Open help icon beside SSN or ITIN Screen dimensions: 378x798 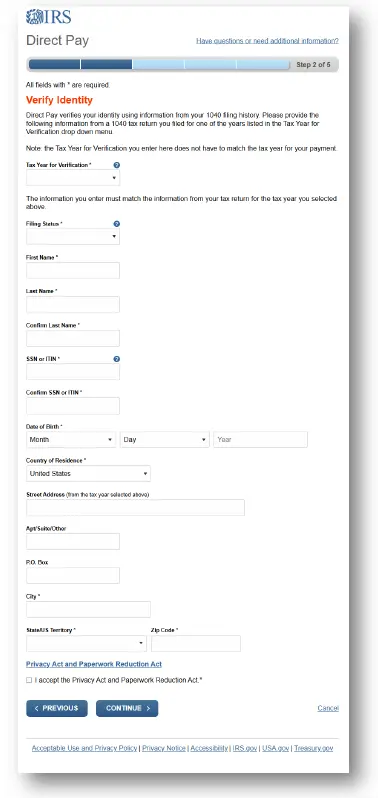click(117, 359)
